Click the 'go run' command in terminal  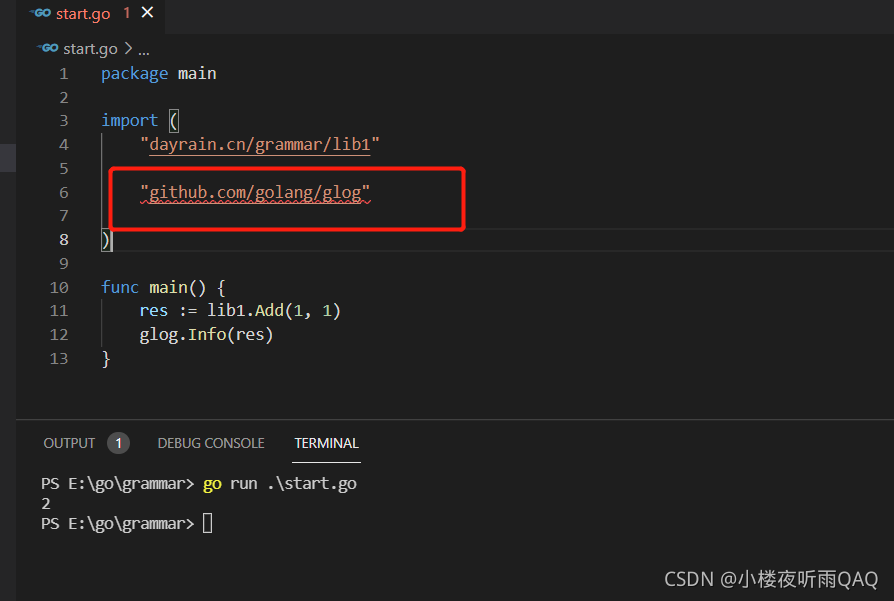[x=230, y=484]
